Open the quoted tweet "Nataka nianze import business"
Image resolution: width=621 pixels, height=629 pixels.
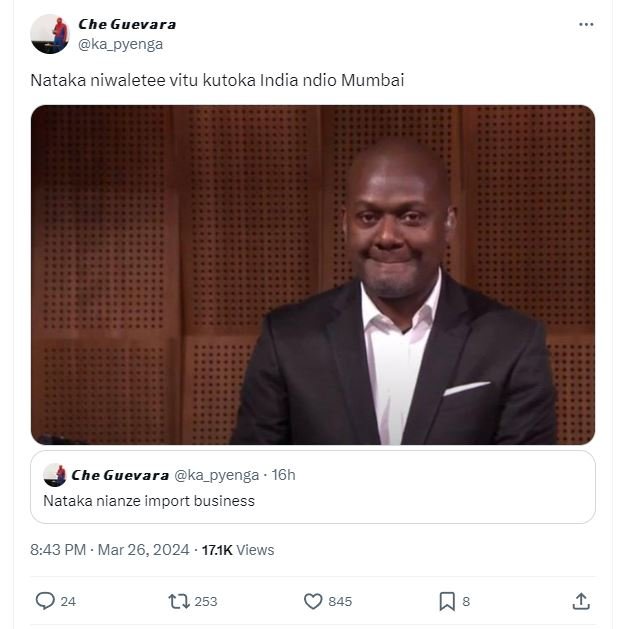[313, 500]
